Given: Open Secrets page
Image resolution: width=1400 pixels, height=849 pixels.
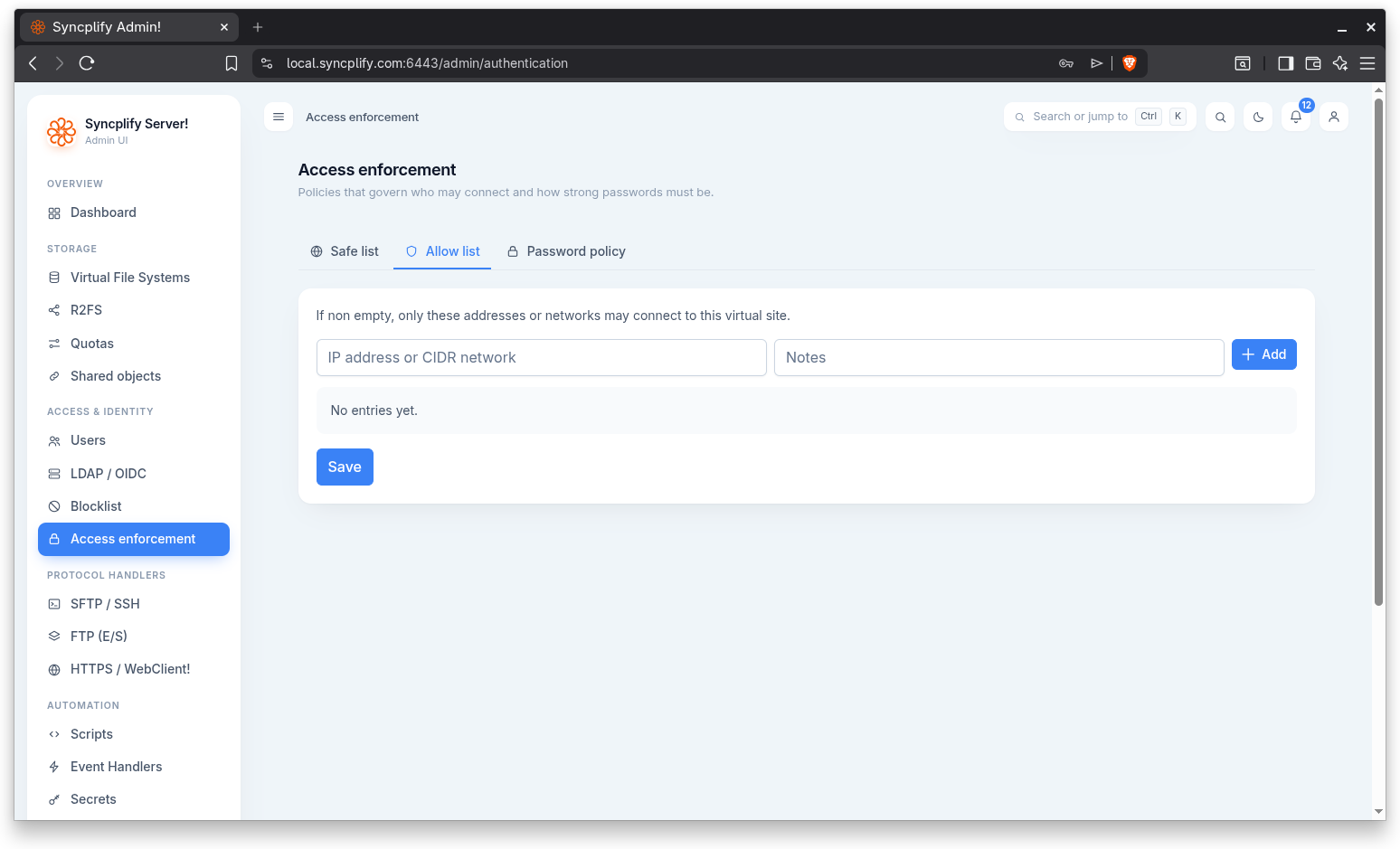Looking at the screenshot, I should point(134,799).
